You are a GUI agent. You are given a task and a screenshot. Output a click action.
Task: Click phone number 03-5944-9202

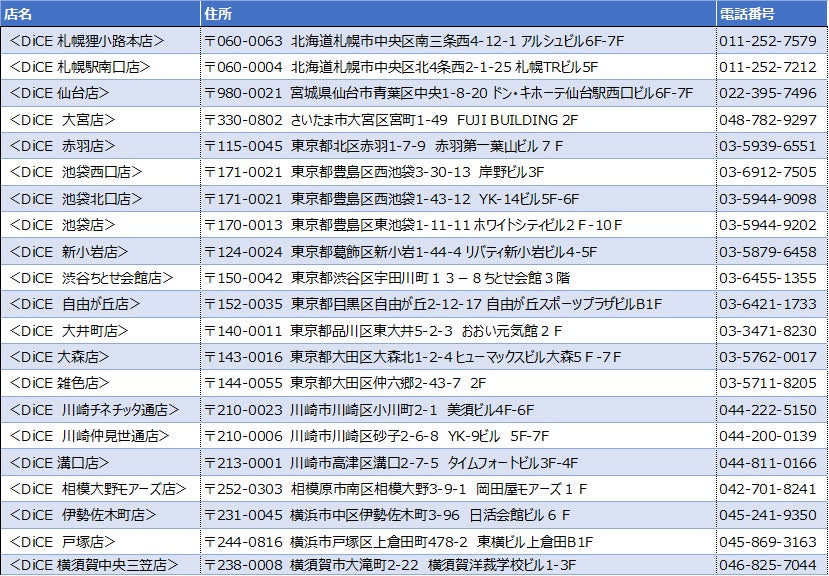tap(772, 225)
